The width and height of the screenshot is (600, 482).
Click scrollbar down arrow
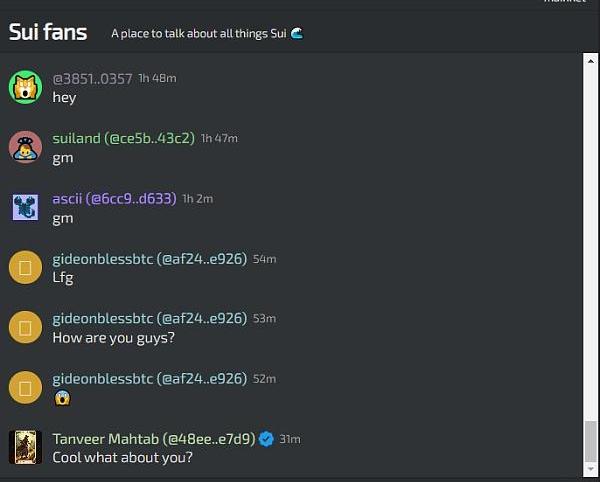(x=591, y=469)
